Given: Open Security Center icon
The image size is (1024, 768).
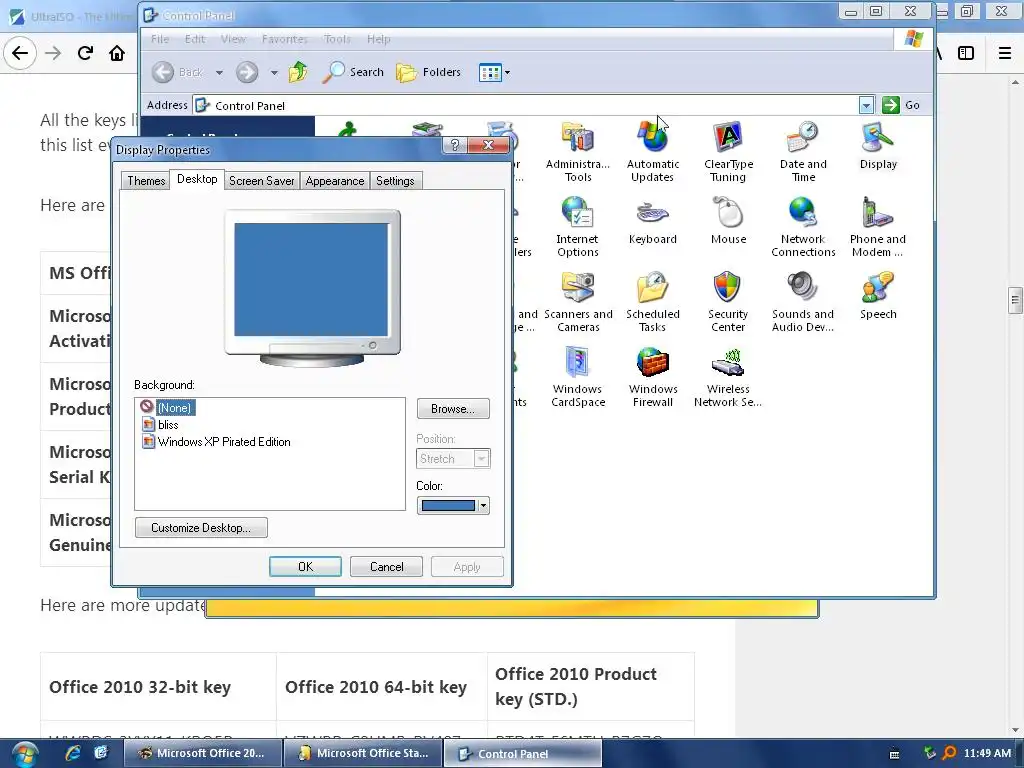Looking at the screenshot, I should pos(728,301).
